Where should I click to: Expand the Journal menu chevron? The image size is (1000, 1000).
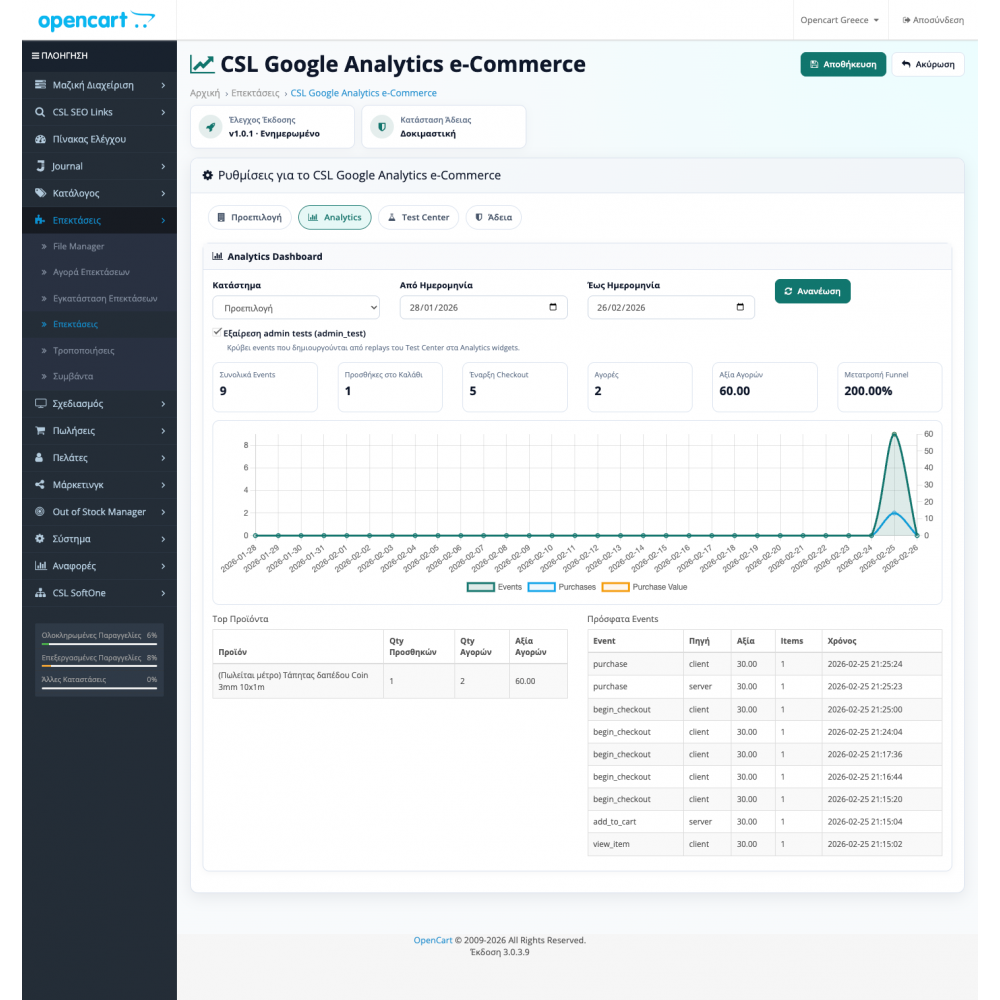pyautogui.click(x=163, y=166)
